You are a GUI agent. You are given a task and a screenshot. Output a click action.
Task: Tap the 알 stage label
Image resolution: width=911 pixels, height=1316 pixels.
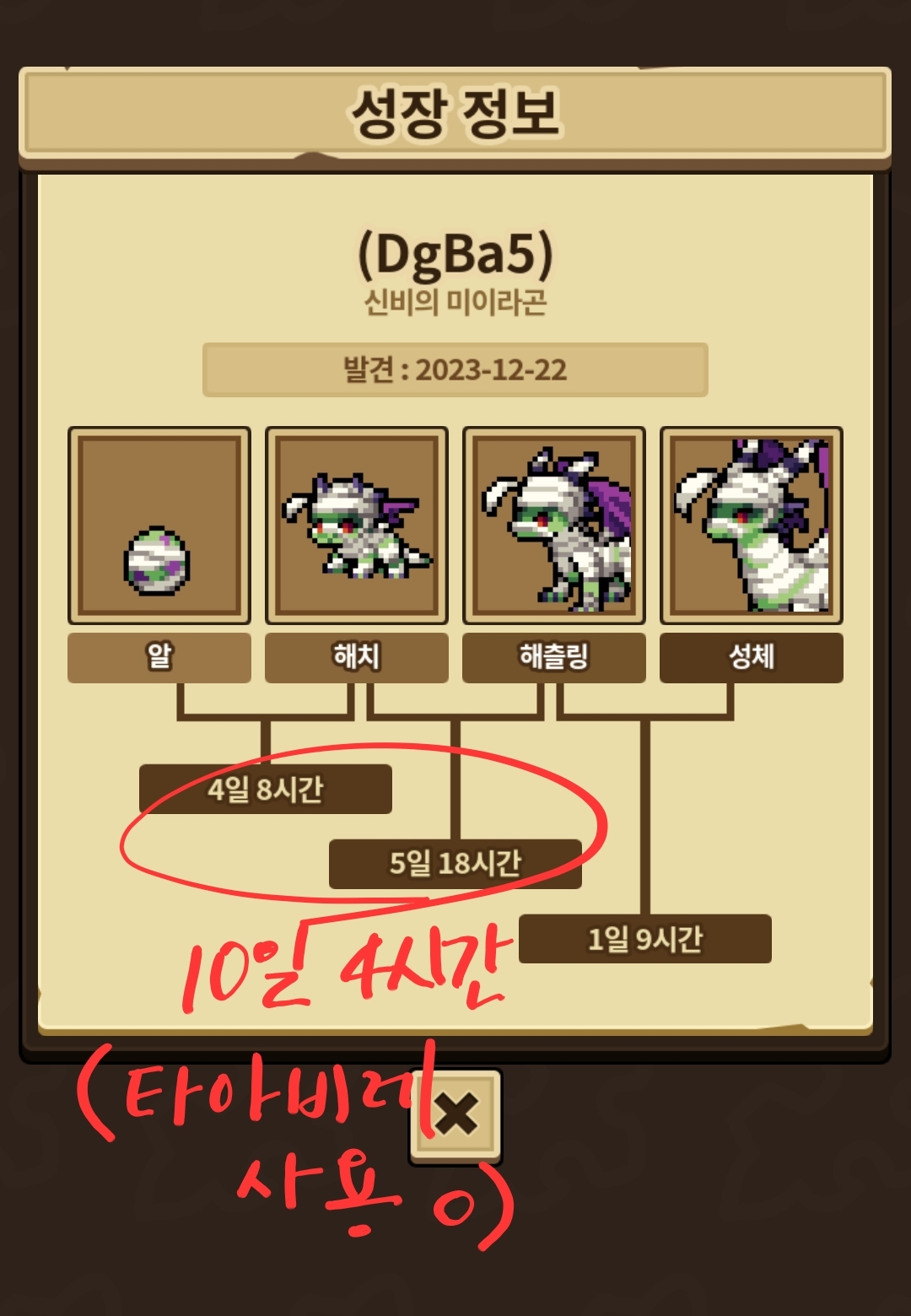click(x=159, y=657)
